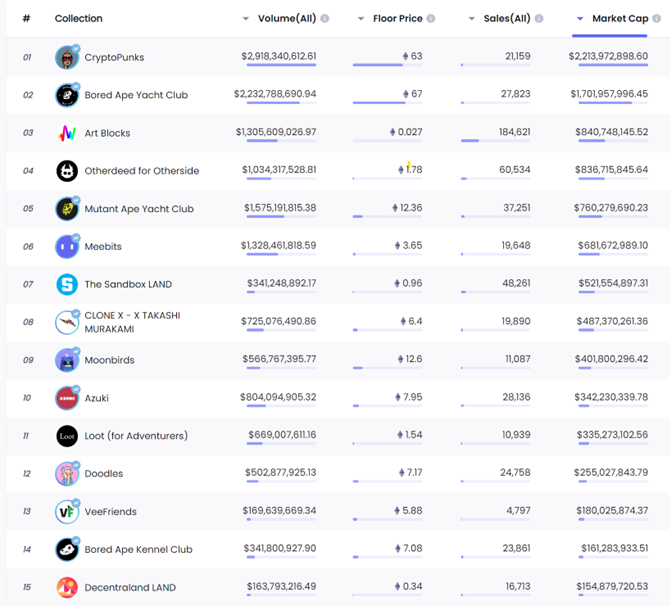Click the info icon beside Volume(All)
The width and height of the screenshot is (670, 606).
click(325, 19)
